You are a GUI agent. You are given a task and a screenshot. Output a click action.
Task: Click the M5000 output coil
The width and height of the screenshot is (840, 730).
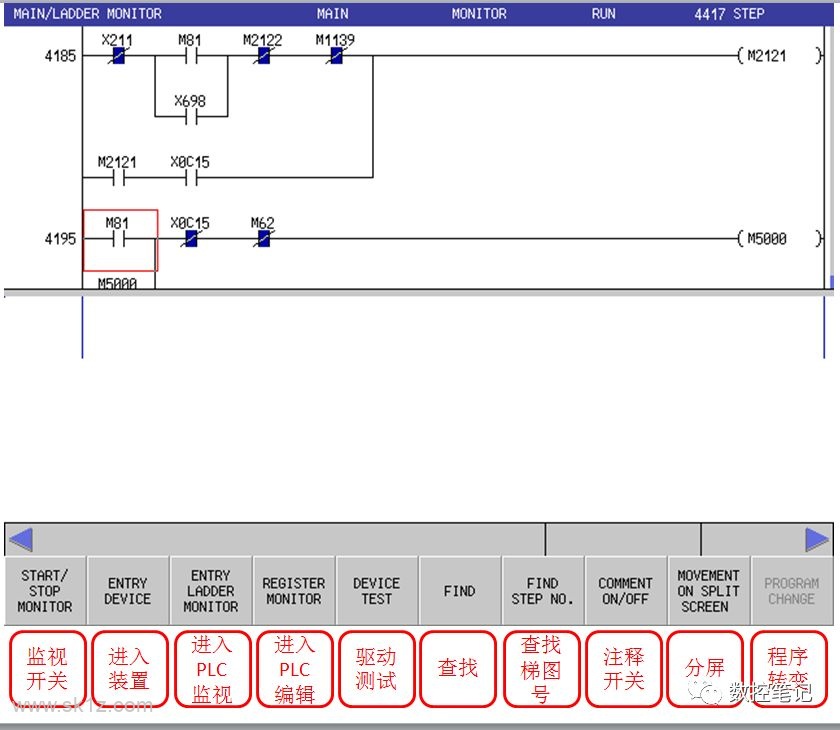(779, 238)
